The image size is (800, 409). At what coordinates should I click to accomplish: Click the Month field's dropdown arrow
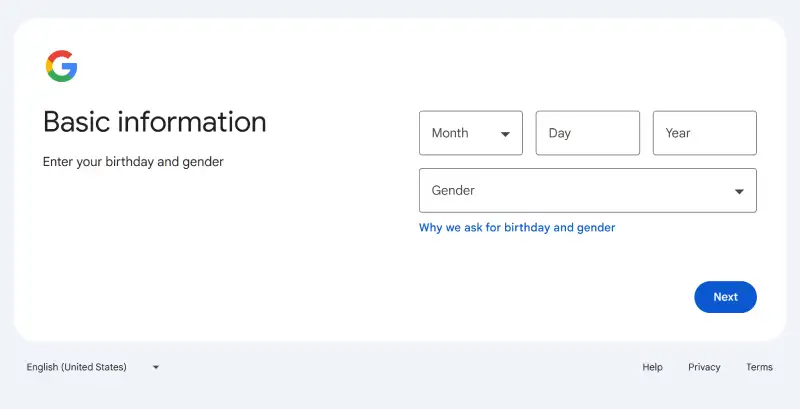point(505,134)
